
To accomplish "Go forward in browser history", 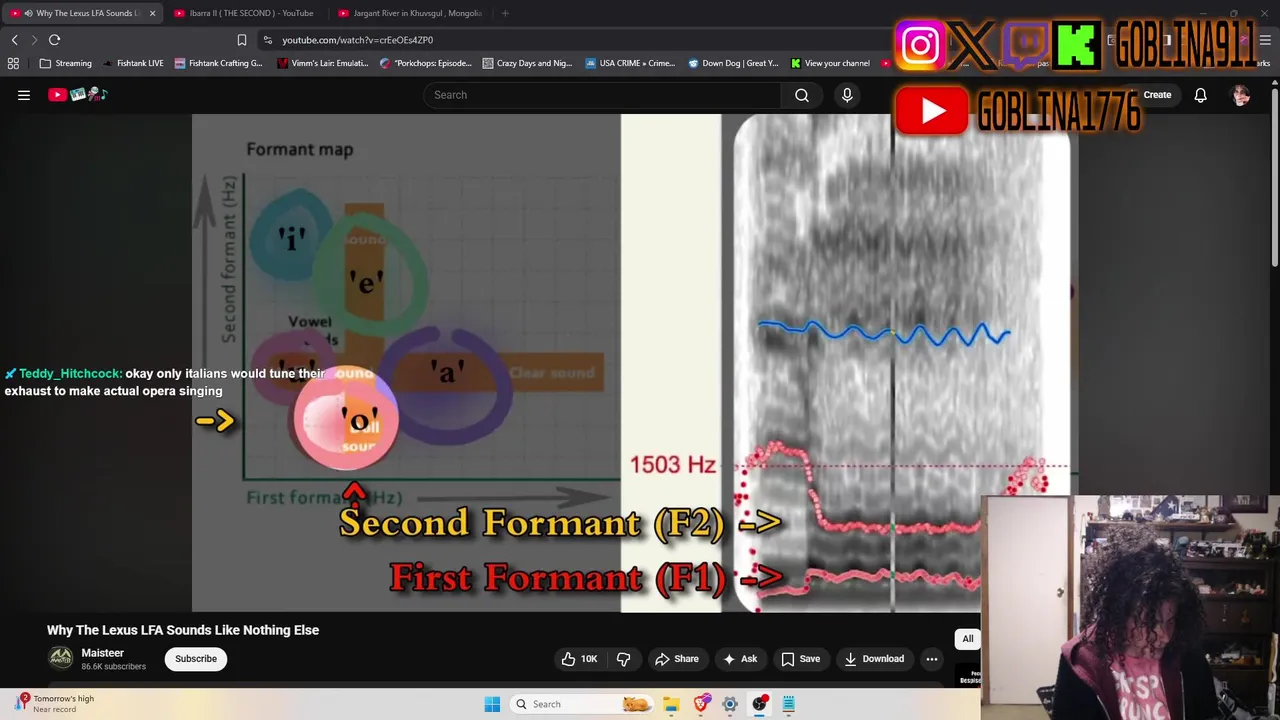I will click(x=34, y=40).
